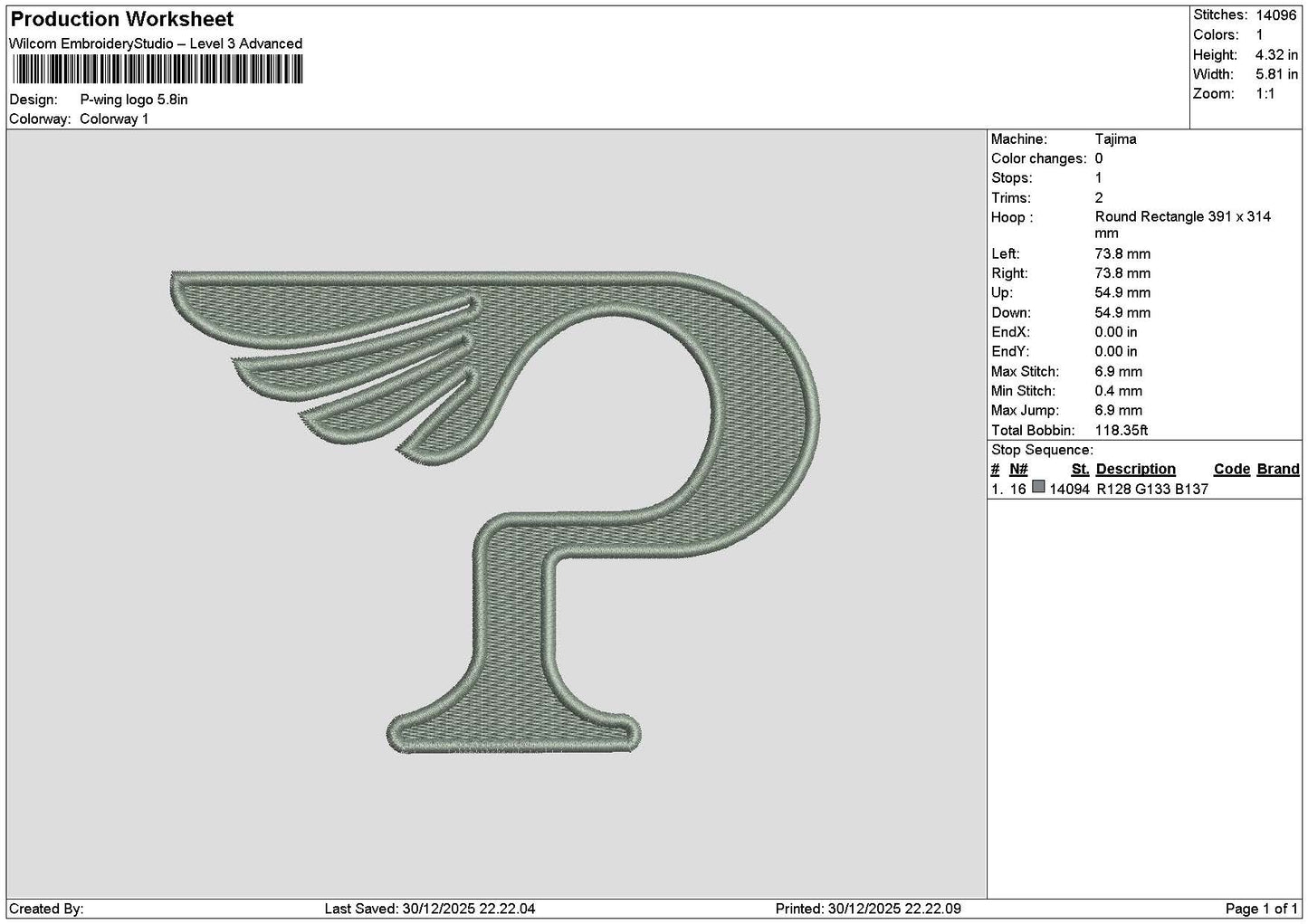Click the width value "5.81 in"

(x=1276, y=74)
